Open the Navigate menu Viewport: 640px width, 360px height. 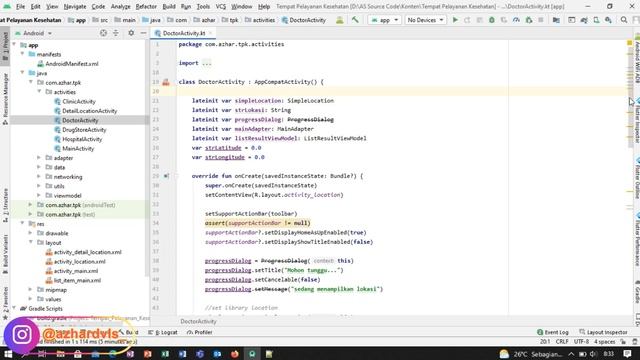tap(75, 7)
